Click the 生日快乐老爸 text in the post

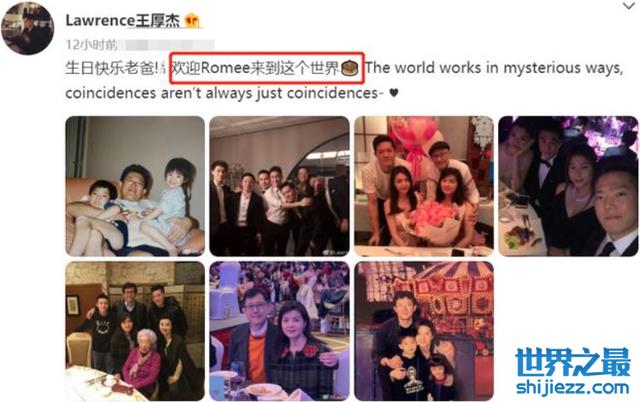(x=112, y=68)
